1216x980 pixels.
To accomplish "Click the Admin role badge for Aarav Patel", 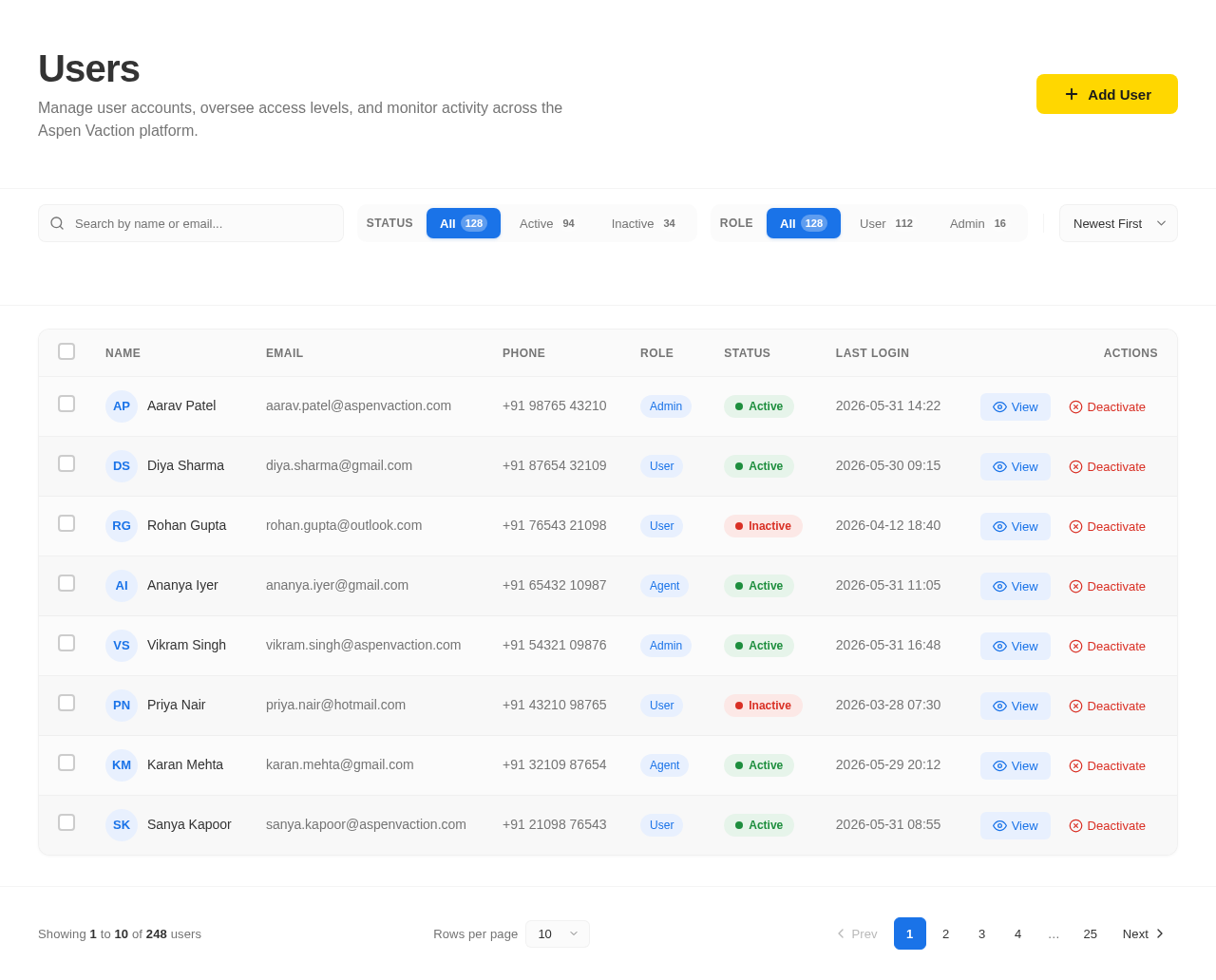I will point(666,406).
